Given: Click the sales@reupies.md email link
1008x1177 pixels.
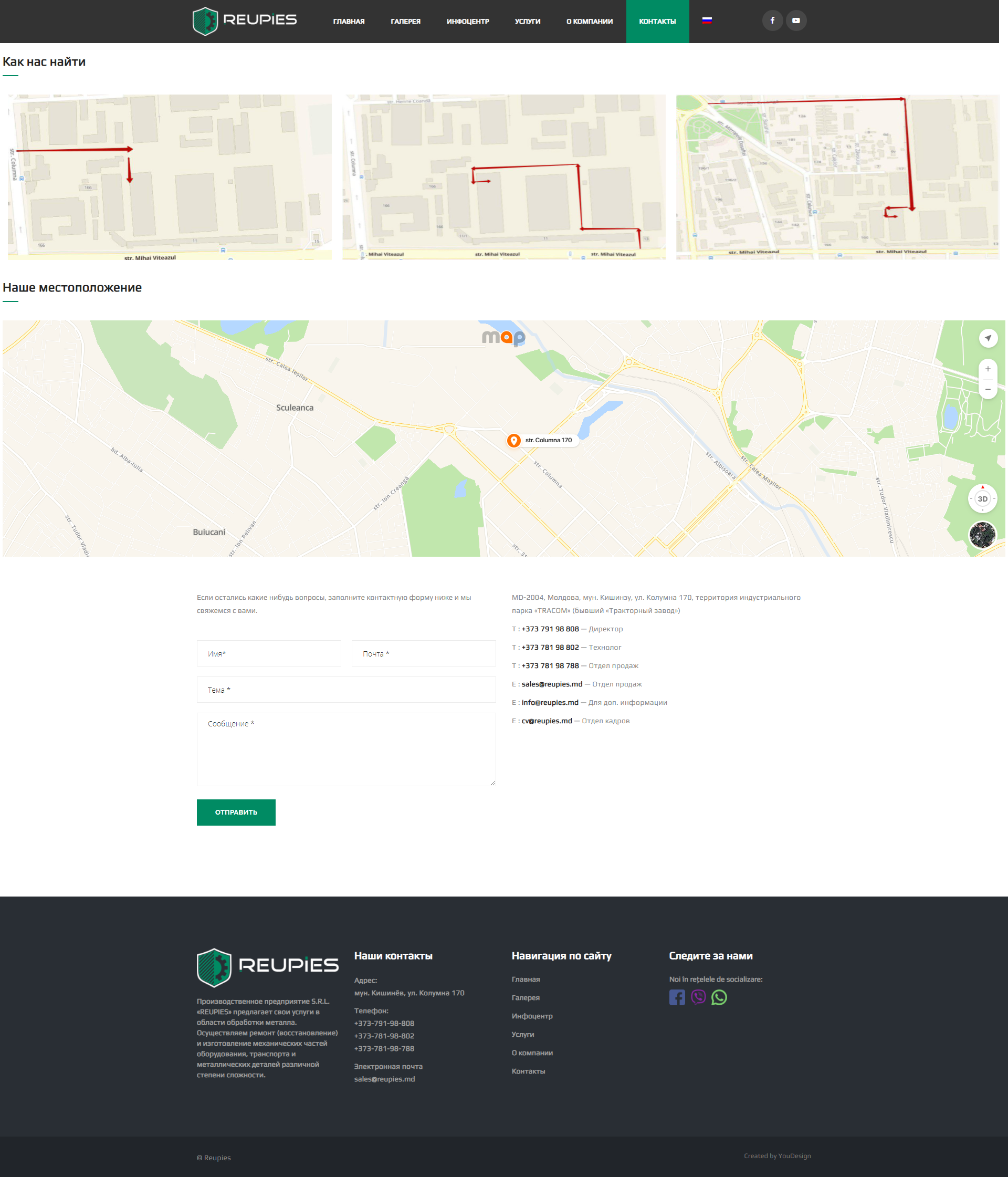Looking at the screenshot, I should 551,684.
